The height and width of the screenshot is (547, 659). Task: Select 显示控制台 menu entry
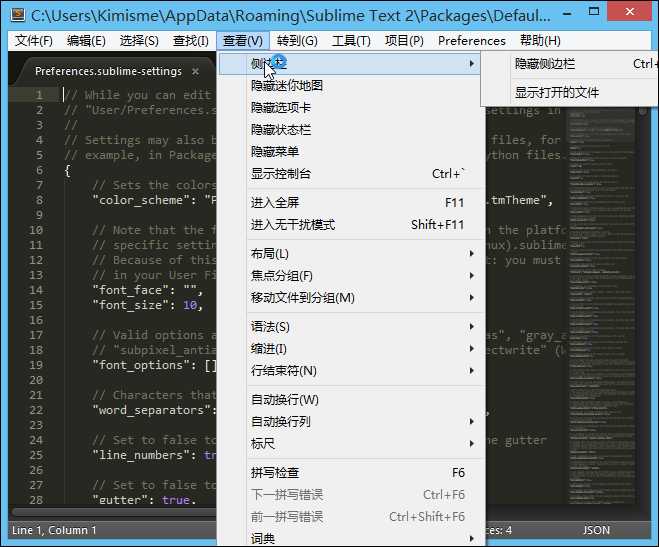coord(352,174)
